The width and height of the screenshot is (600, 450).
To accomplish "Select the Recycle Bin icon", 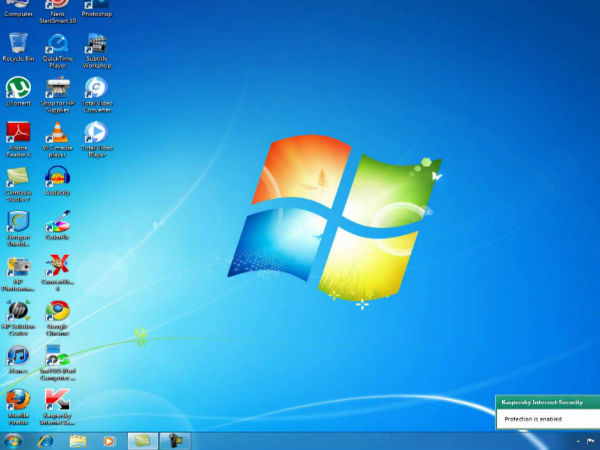I will click(18, 47).
